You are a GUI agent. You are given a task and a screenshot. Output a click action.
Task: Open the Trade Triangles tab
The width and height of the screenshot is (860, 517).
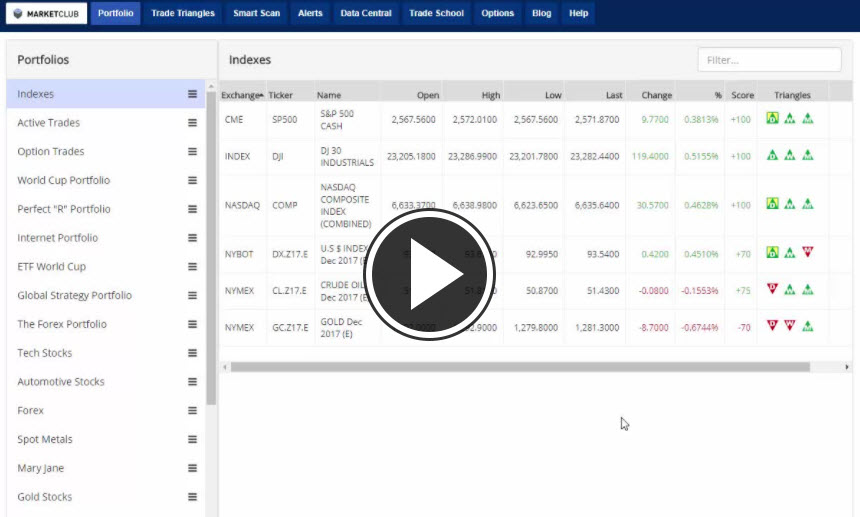coord(183,13)
